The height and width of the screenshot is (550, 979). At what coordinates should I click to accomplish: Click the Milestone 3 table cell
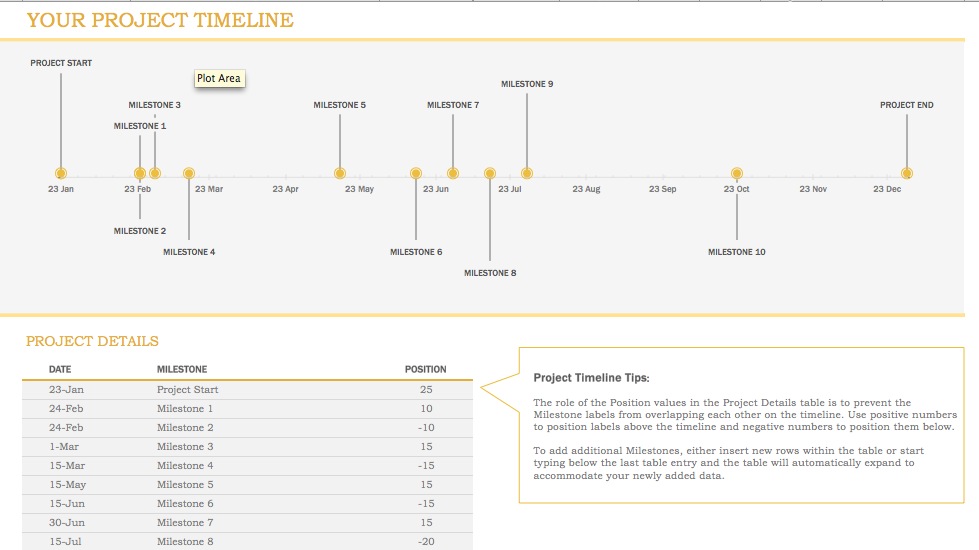point(185,447)
